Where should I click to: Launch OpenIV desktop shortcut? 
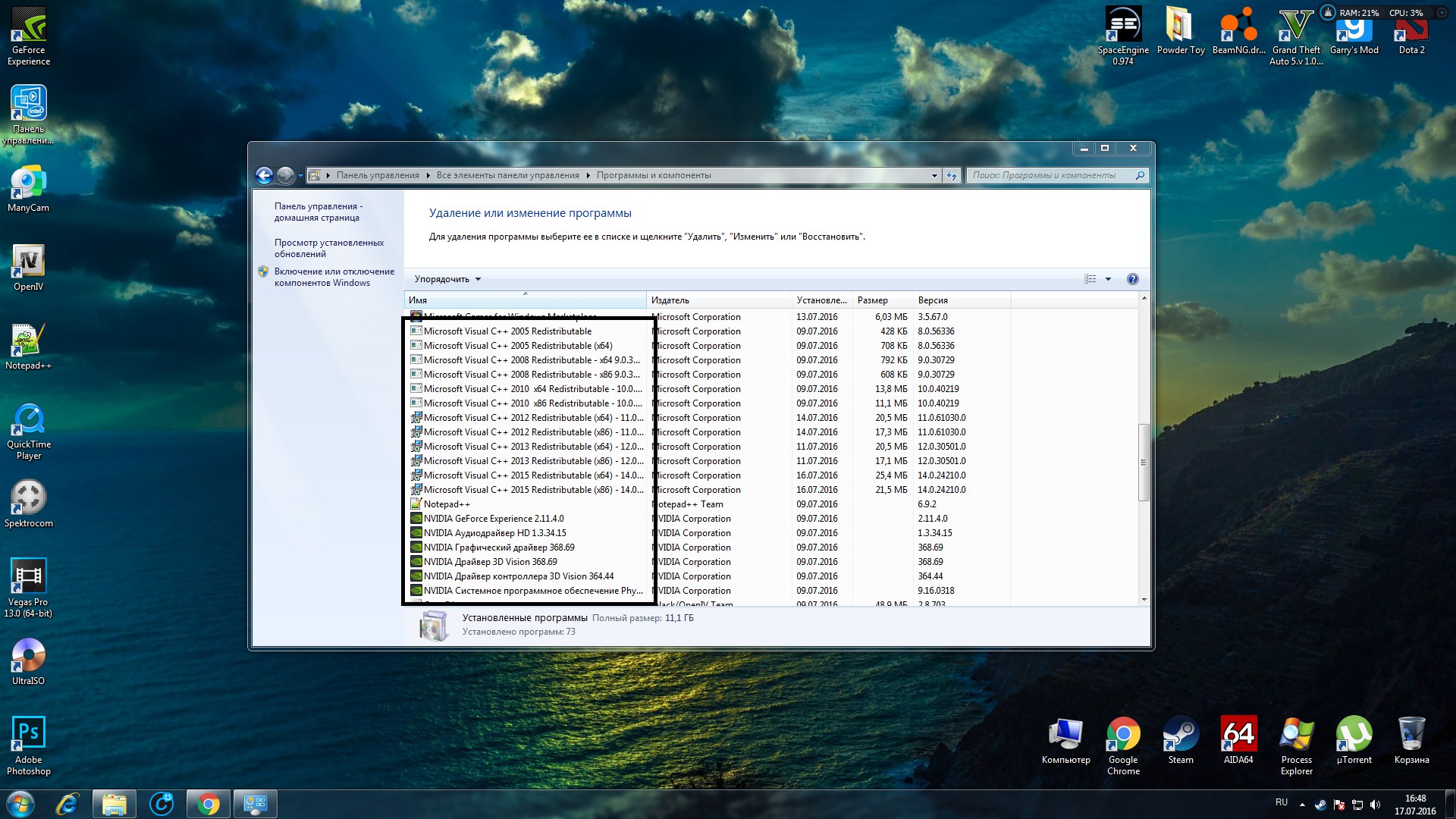click(x=29, y=268)
